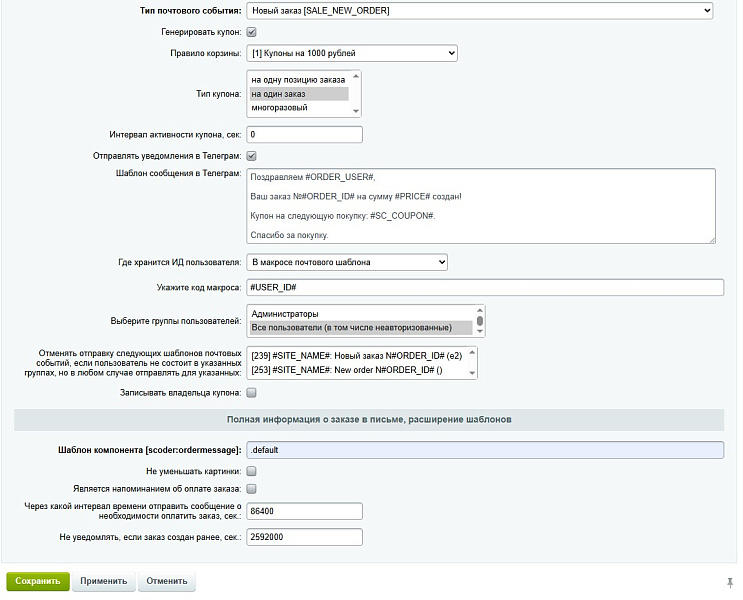This screenshot has height=600, width=743.
Task: Click the Отменить button
Action: [x=166, y=581]
